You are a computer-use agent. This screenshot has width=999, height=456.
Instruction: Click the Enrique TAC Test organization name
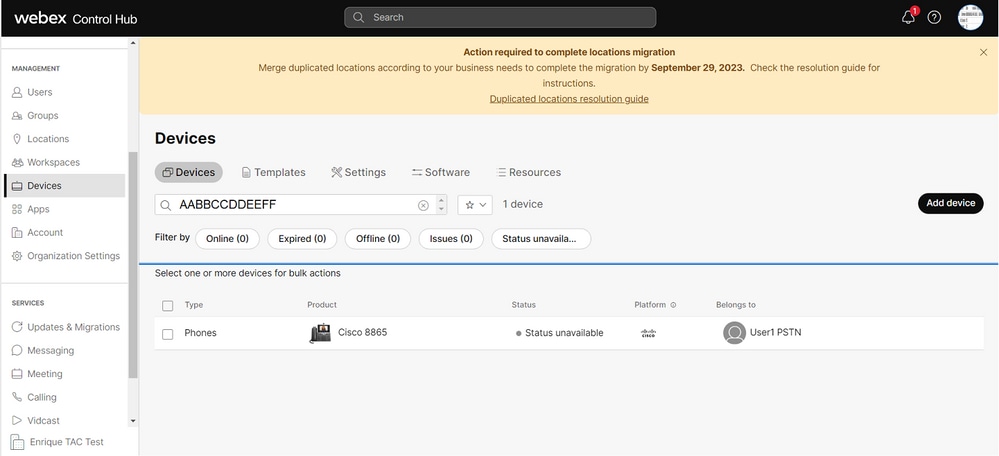tap(67, 442)
